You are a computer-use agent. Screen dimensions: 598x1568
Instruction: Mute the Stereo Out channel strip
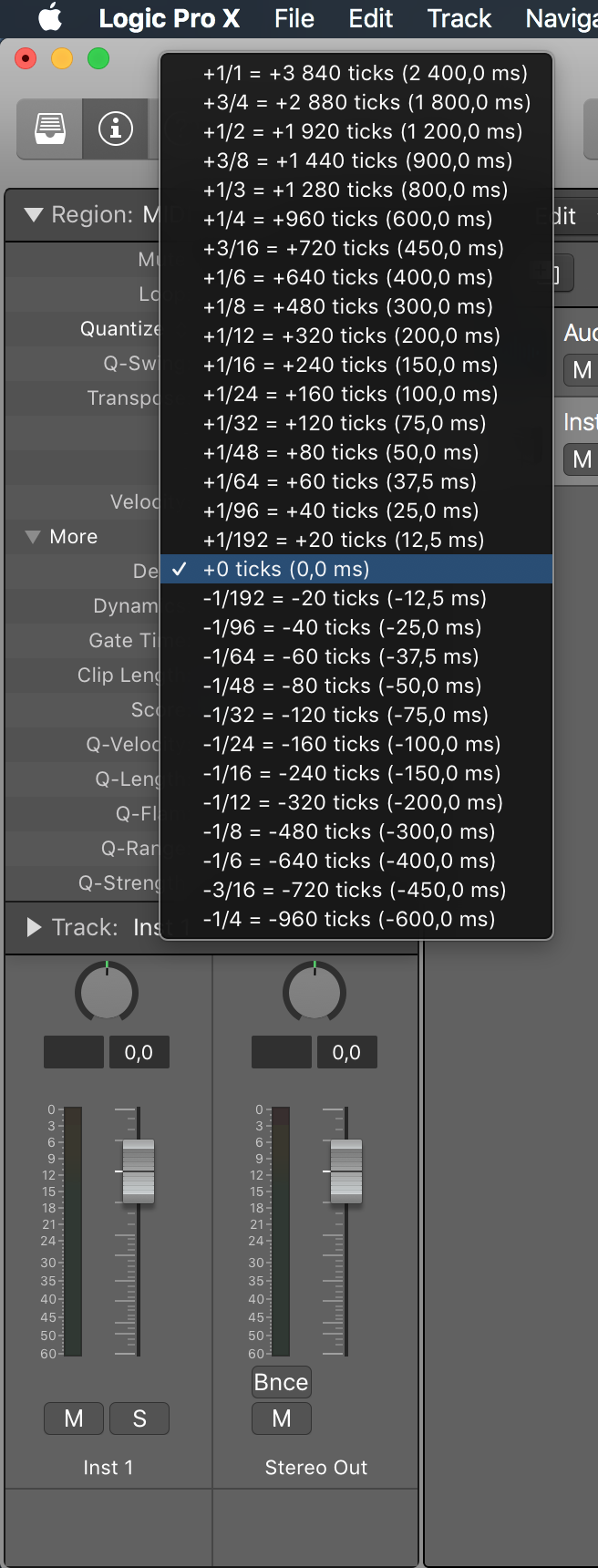tap(282, 1418)
